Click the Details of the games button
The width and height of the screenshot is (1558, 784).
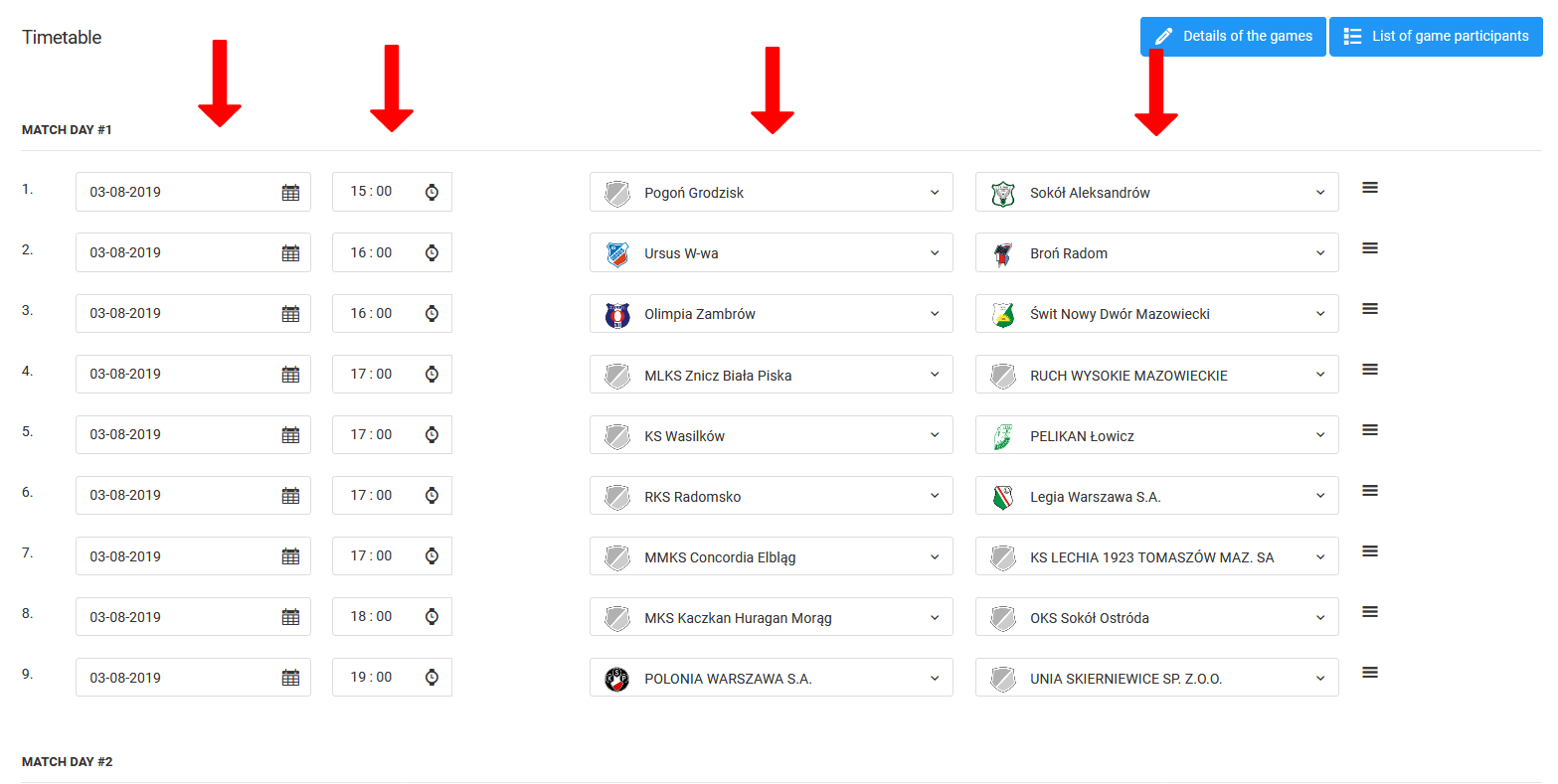(x=1233, y=37)
